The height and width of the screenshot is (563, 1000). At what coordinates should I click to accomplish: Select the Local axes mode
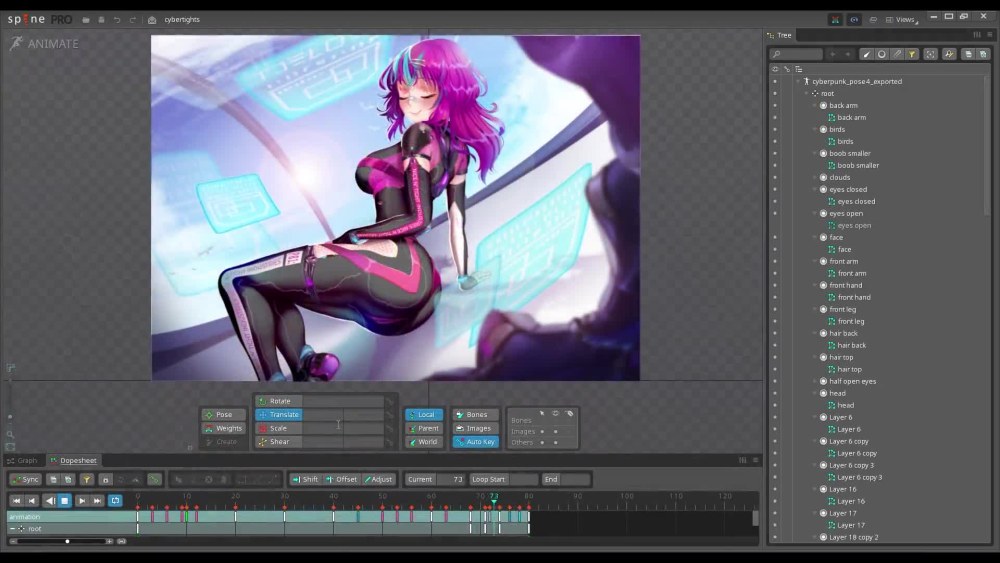tap(423, 414)
